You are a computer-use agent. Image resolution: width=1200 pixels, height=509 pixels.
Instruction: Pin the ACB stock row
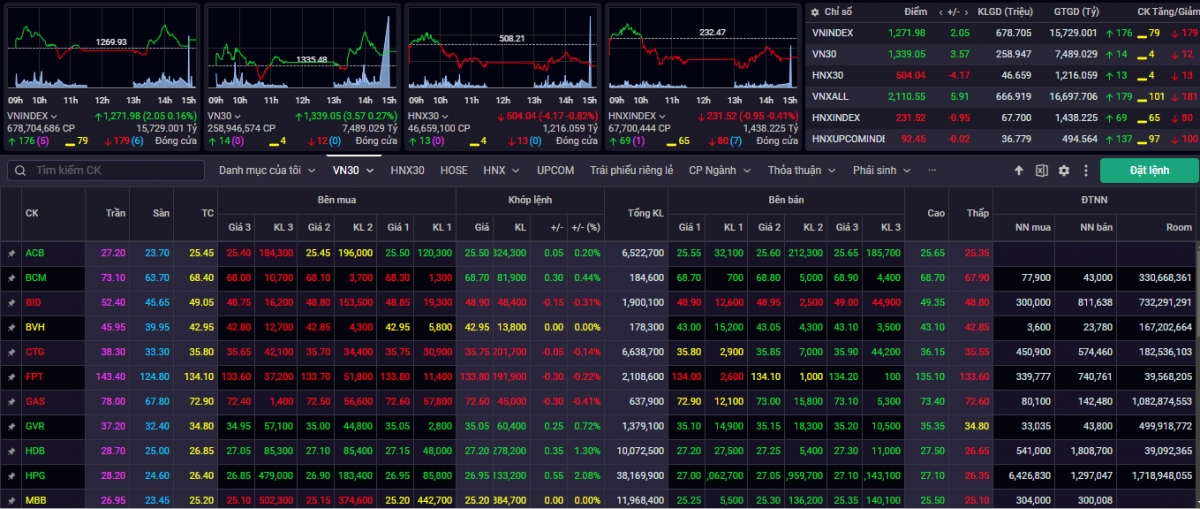11,253
